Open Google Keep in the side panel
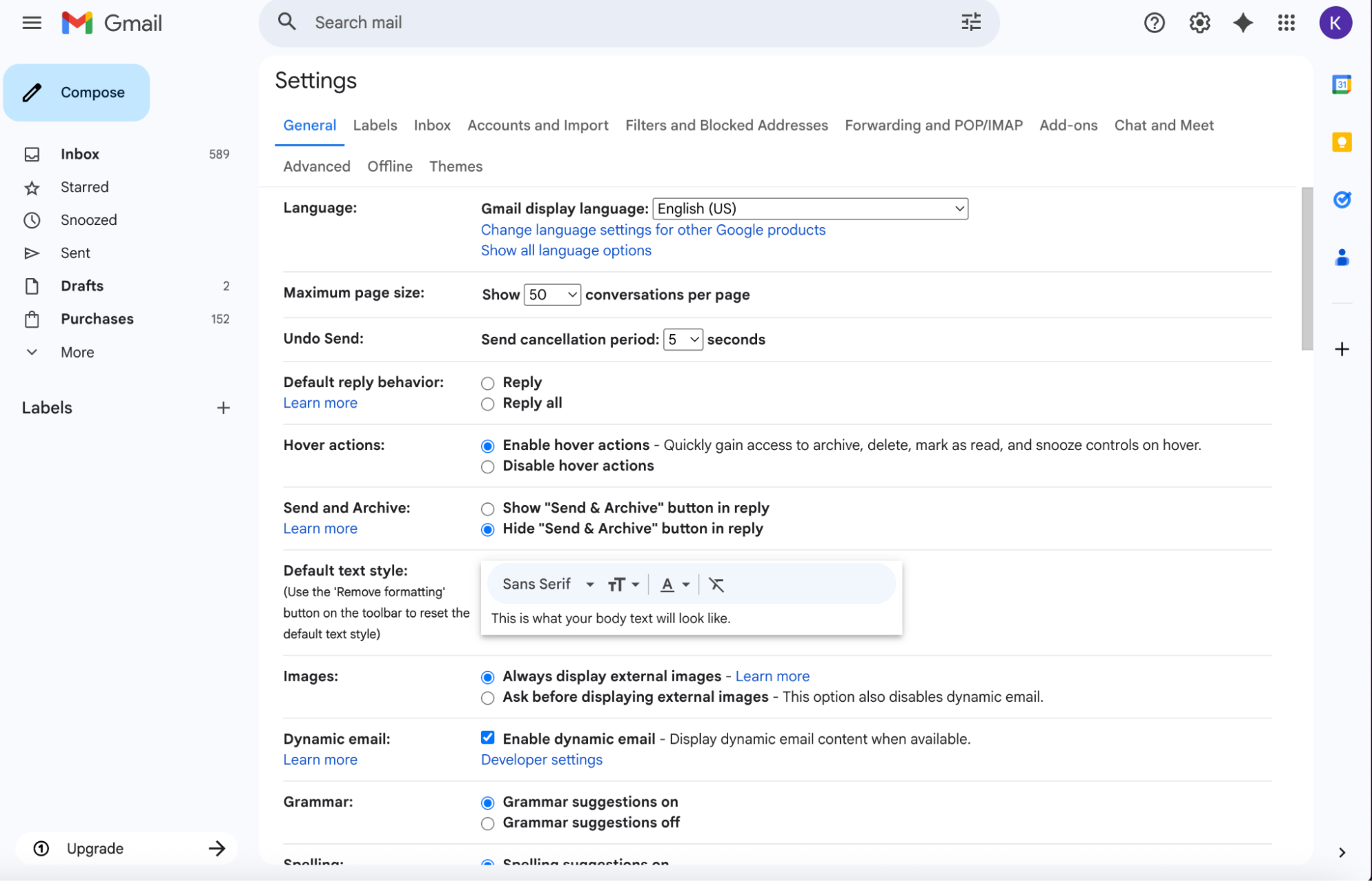This screenshot has height=881, width=1372. coord(1342,142)
